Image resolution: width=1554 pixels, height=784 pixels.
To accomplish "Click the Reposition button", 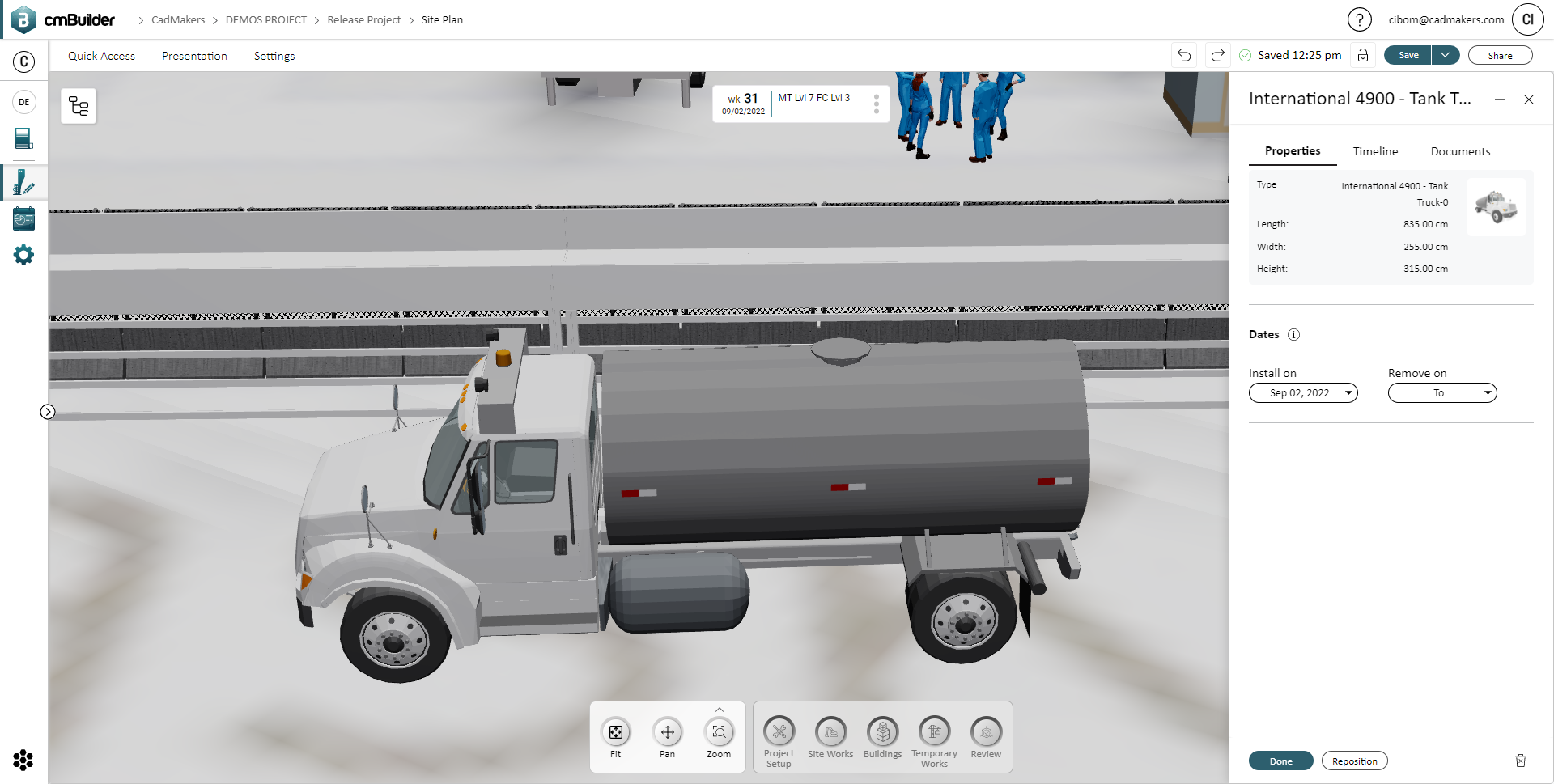I will [1354, 761].
